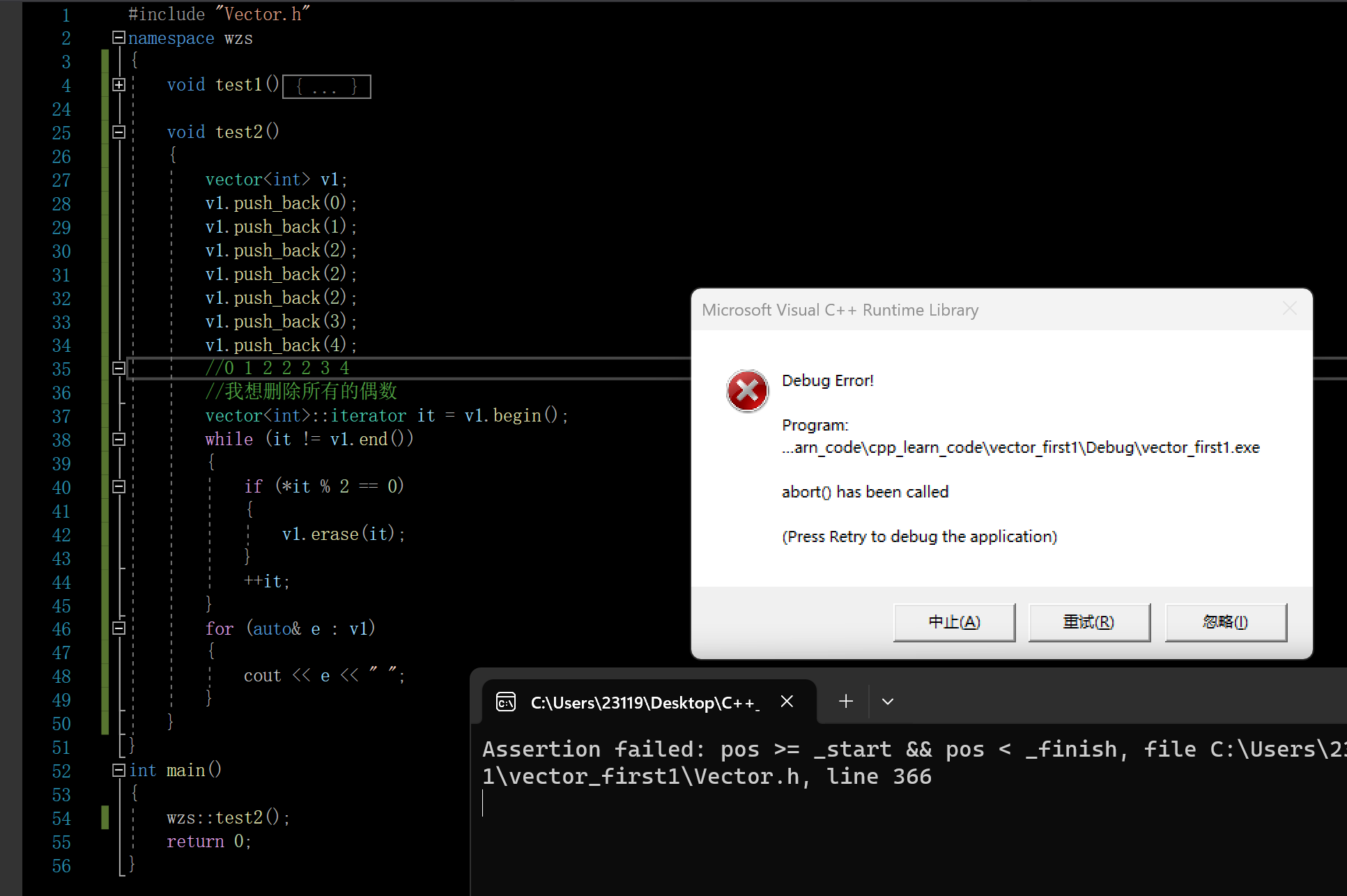Close the terminal tab with the X

pyautogui.click(x=787, y=702)
